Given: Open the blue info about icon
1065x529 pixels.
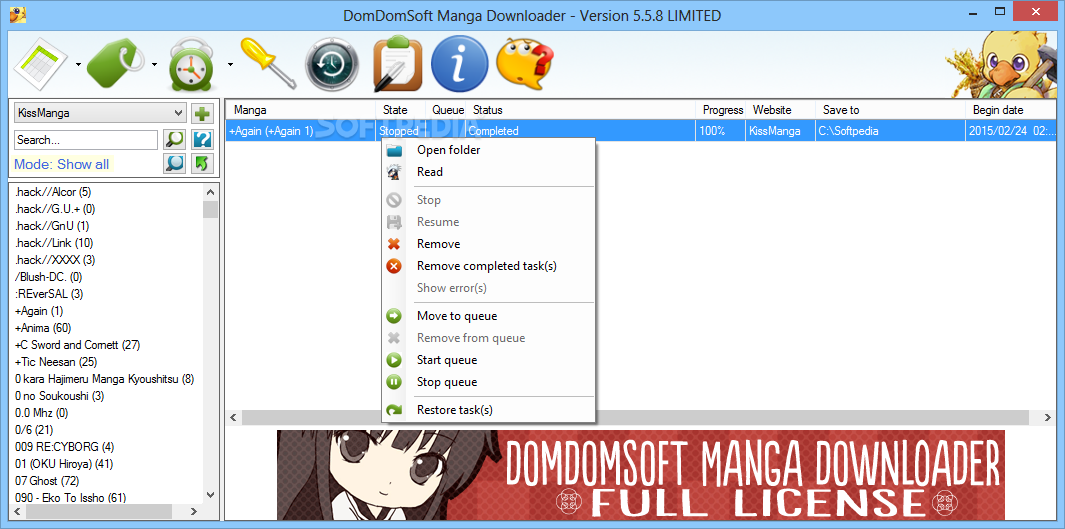Looking at the screenshot, I should (x=460, y=64).
